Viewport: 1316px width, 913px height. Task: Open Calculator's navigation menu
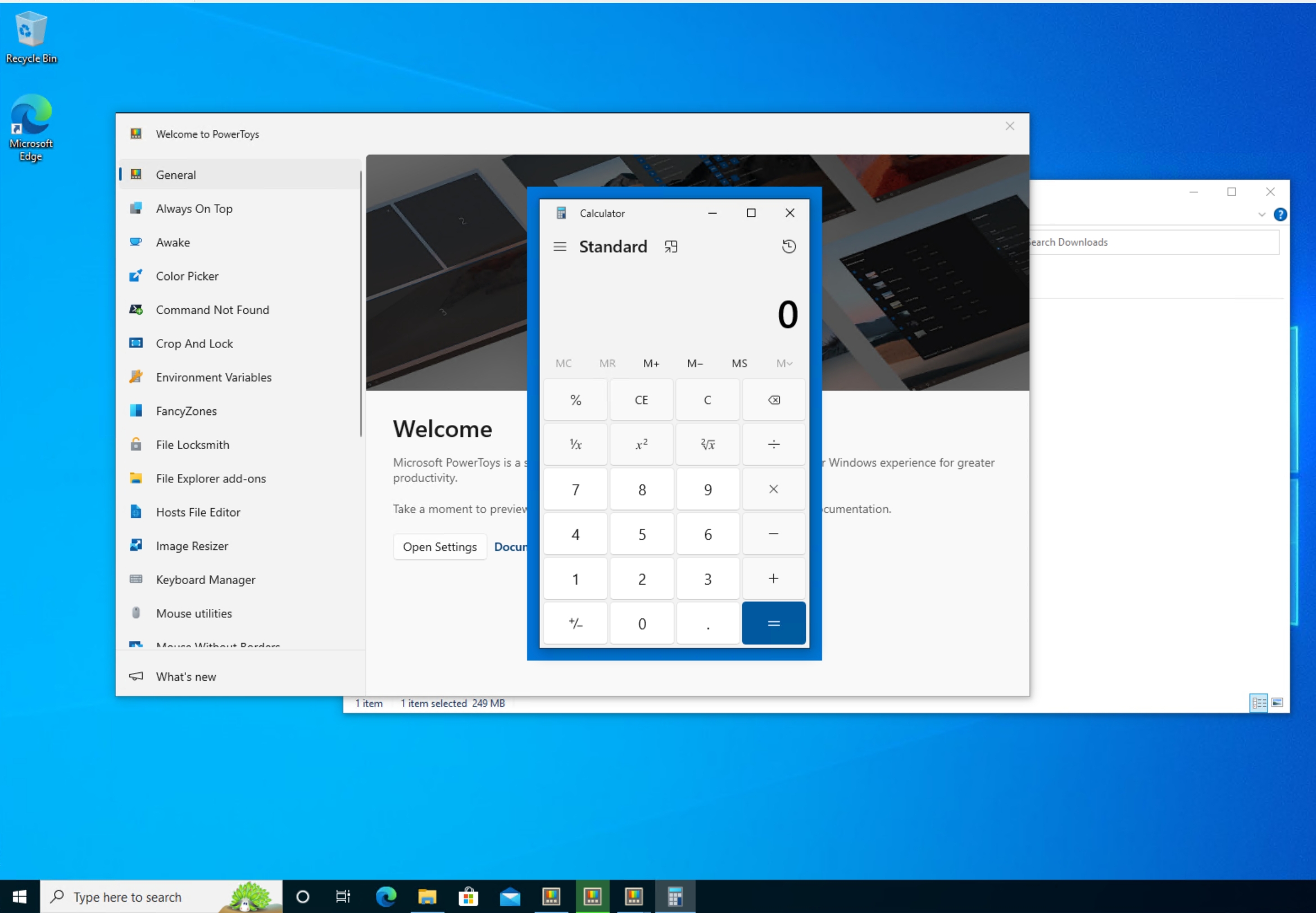pyautogui.click(x=559, y=246)
